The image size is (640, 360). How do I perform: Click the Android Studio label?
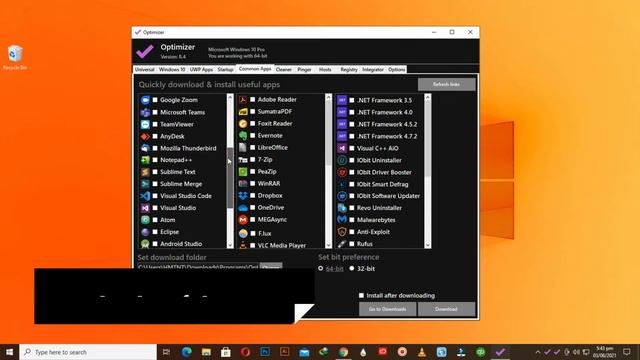(181, 244)
